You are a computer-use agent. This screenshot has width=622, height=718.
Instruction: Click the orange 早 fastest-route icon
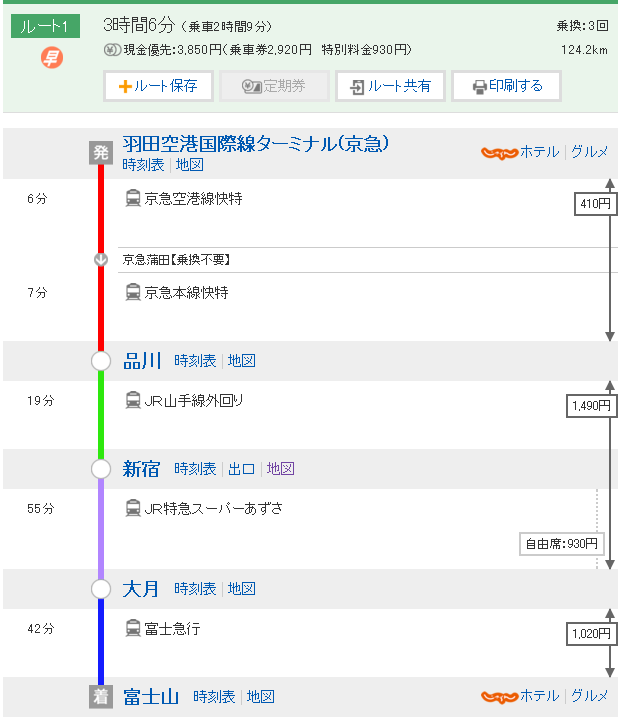pyautogui.click(x=52, y=58)
